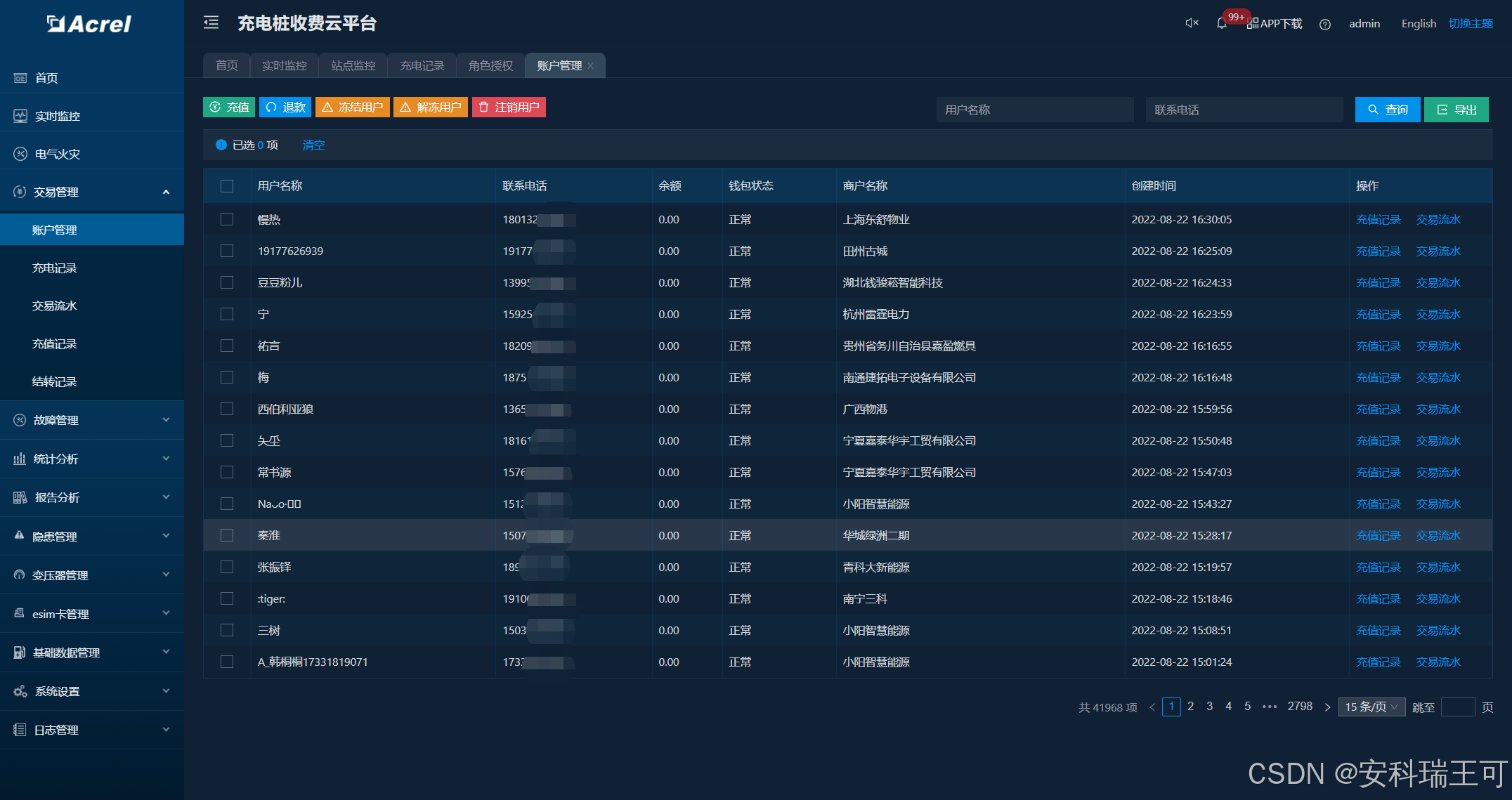Close the 账户管理 tab with X
The height and width of the screenshot is (800, 1512).
(x=591, y=66)
